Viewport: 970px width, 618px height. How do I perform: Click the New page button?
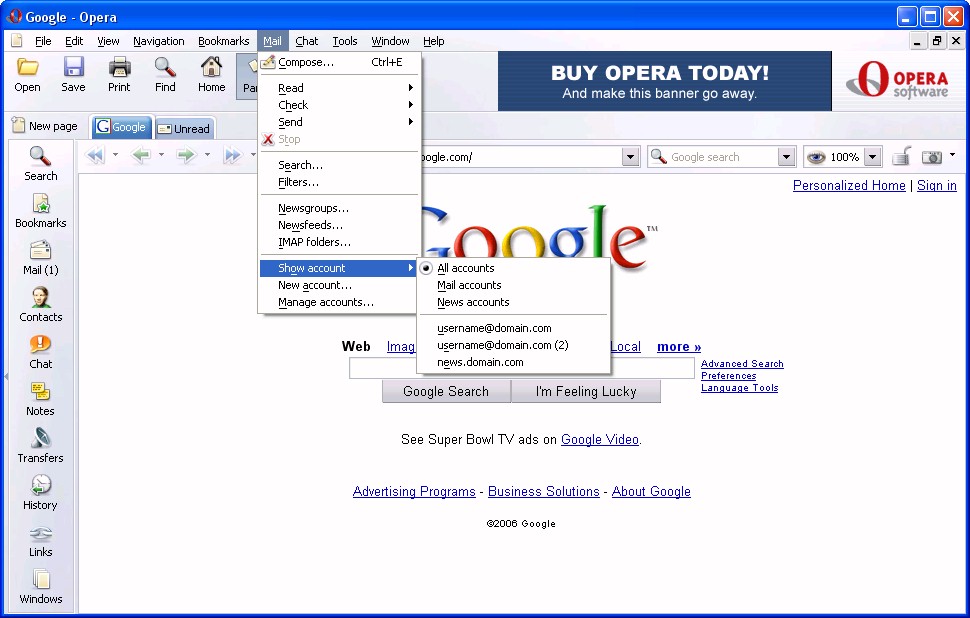45,126
